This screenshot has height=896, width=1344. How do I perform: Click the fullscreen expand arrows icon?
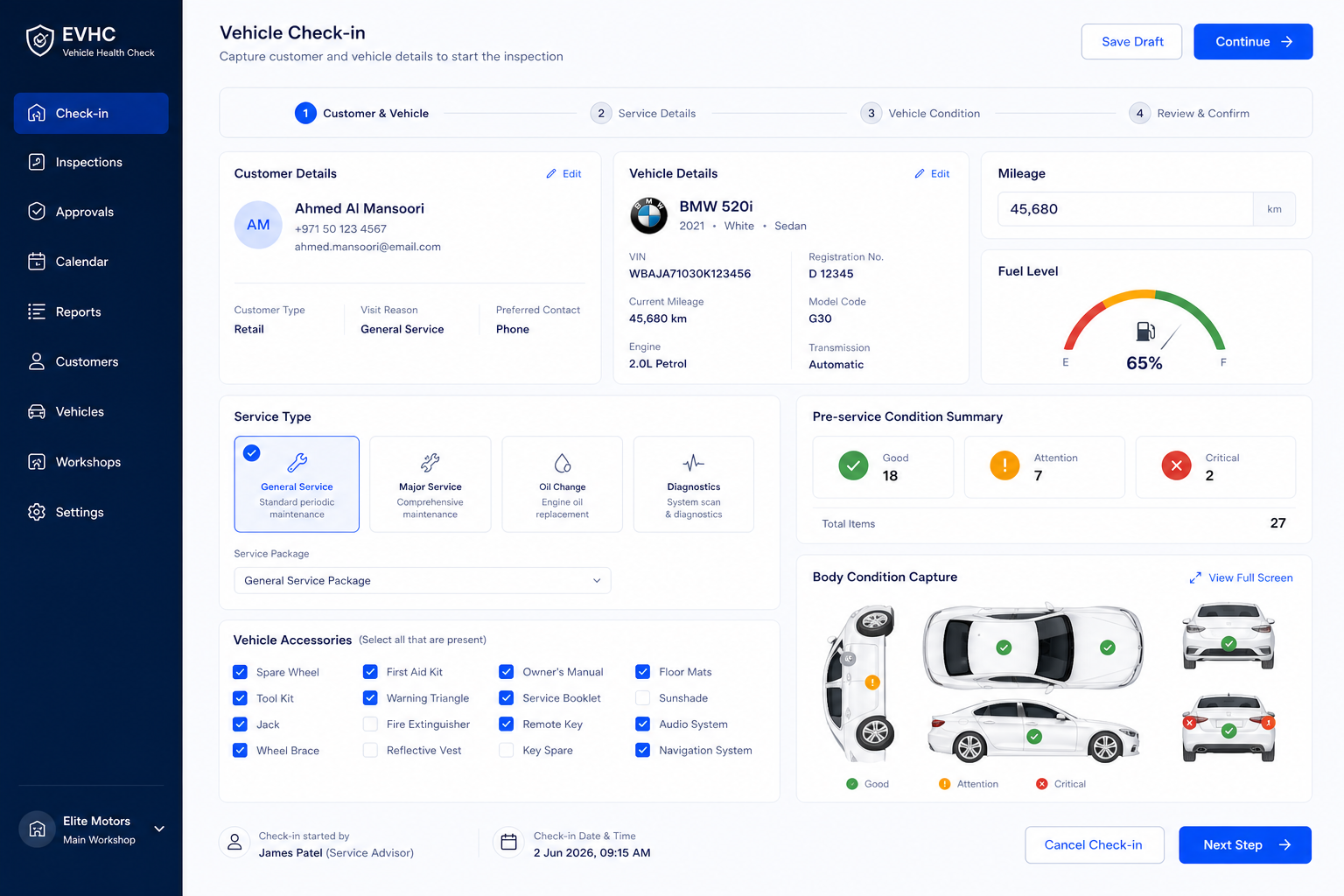[1195, 577]
